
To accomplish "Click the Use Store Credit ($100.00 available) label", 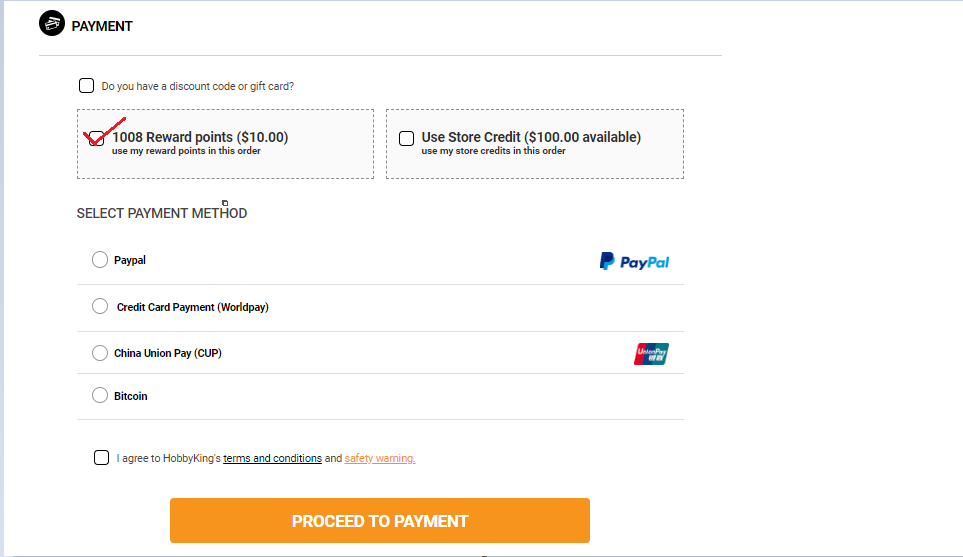I will point(531,137).
